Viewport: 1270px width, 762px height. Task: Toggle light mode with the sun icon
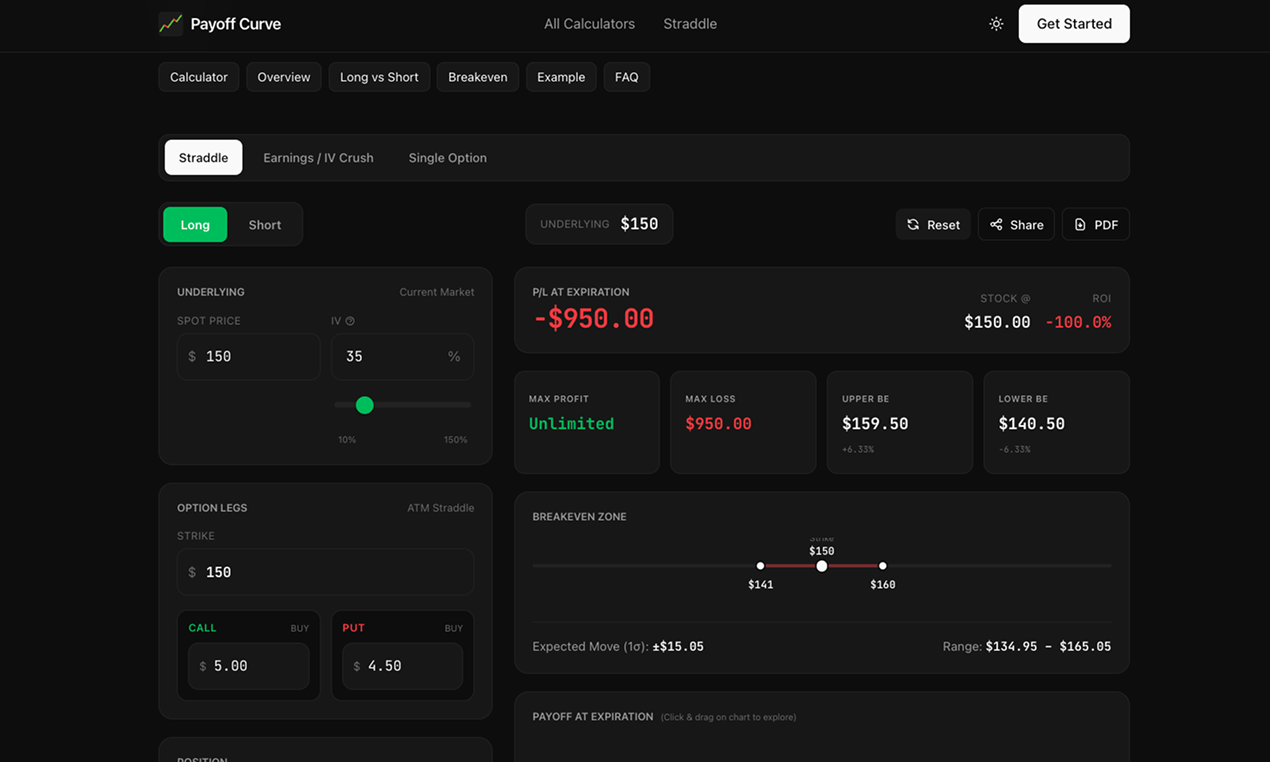[x=996, y=23]
